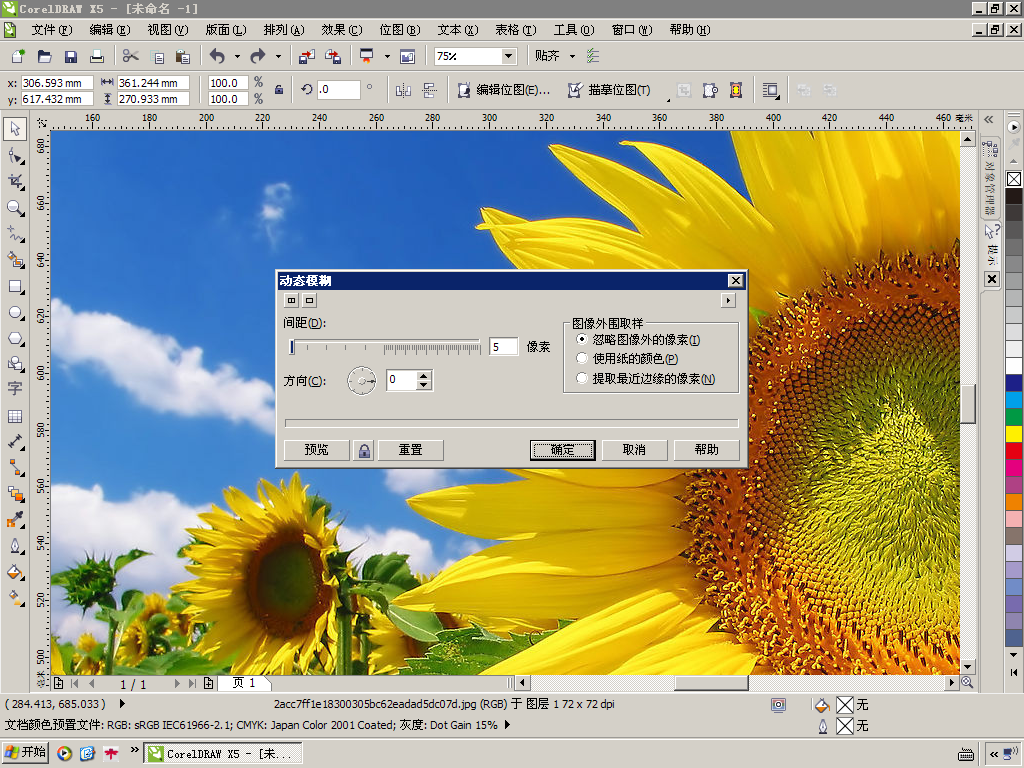
Task: Click the 预览 button
Action: (x=316, y=450)
